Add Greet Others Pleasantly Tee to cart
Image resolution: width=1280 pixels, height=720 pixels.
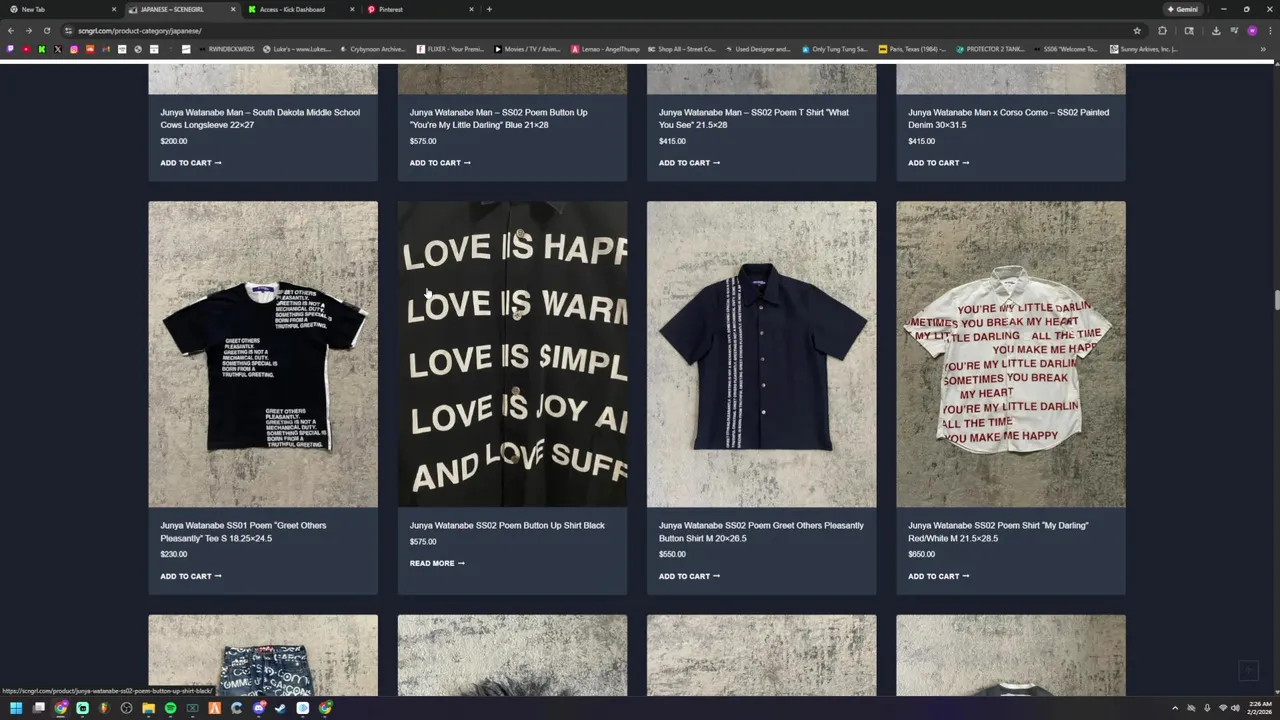(191, 576)
